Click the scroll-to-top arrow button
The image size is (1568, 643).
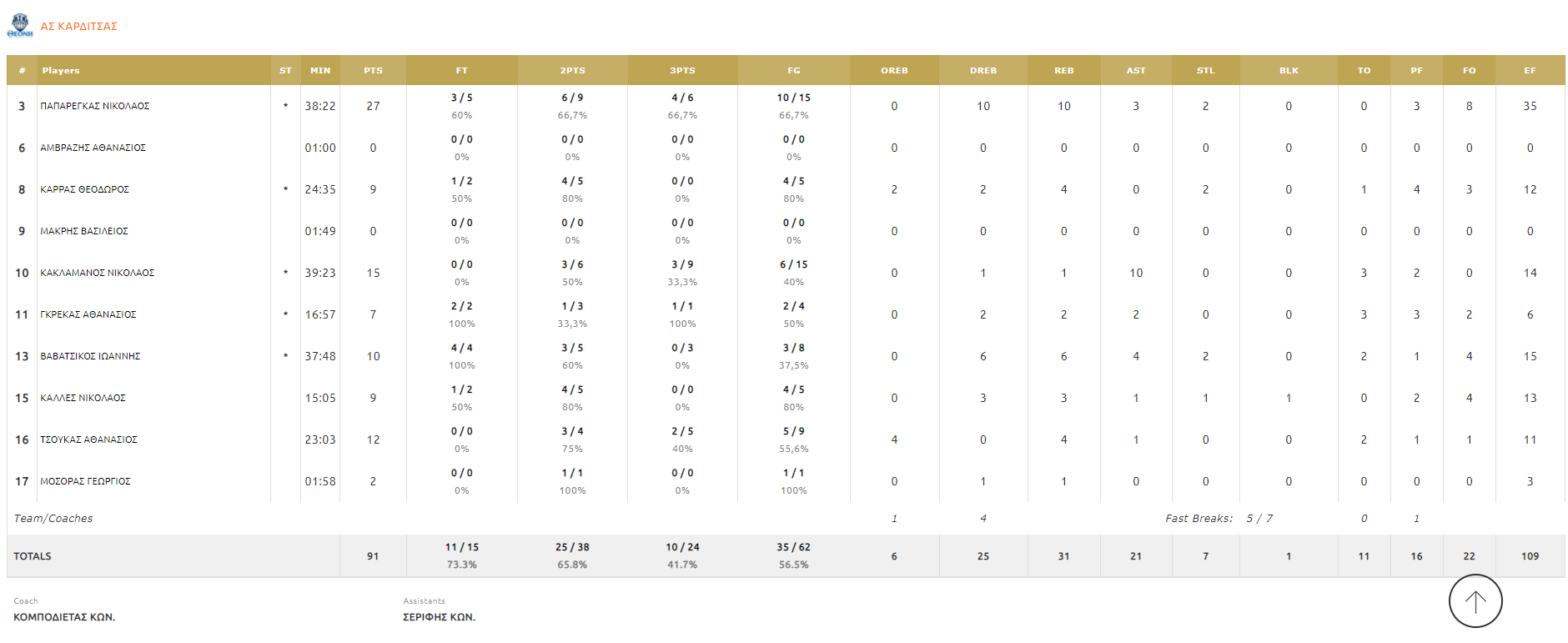[x=1475, y=601]
